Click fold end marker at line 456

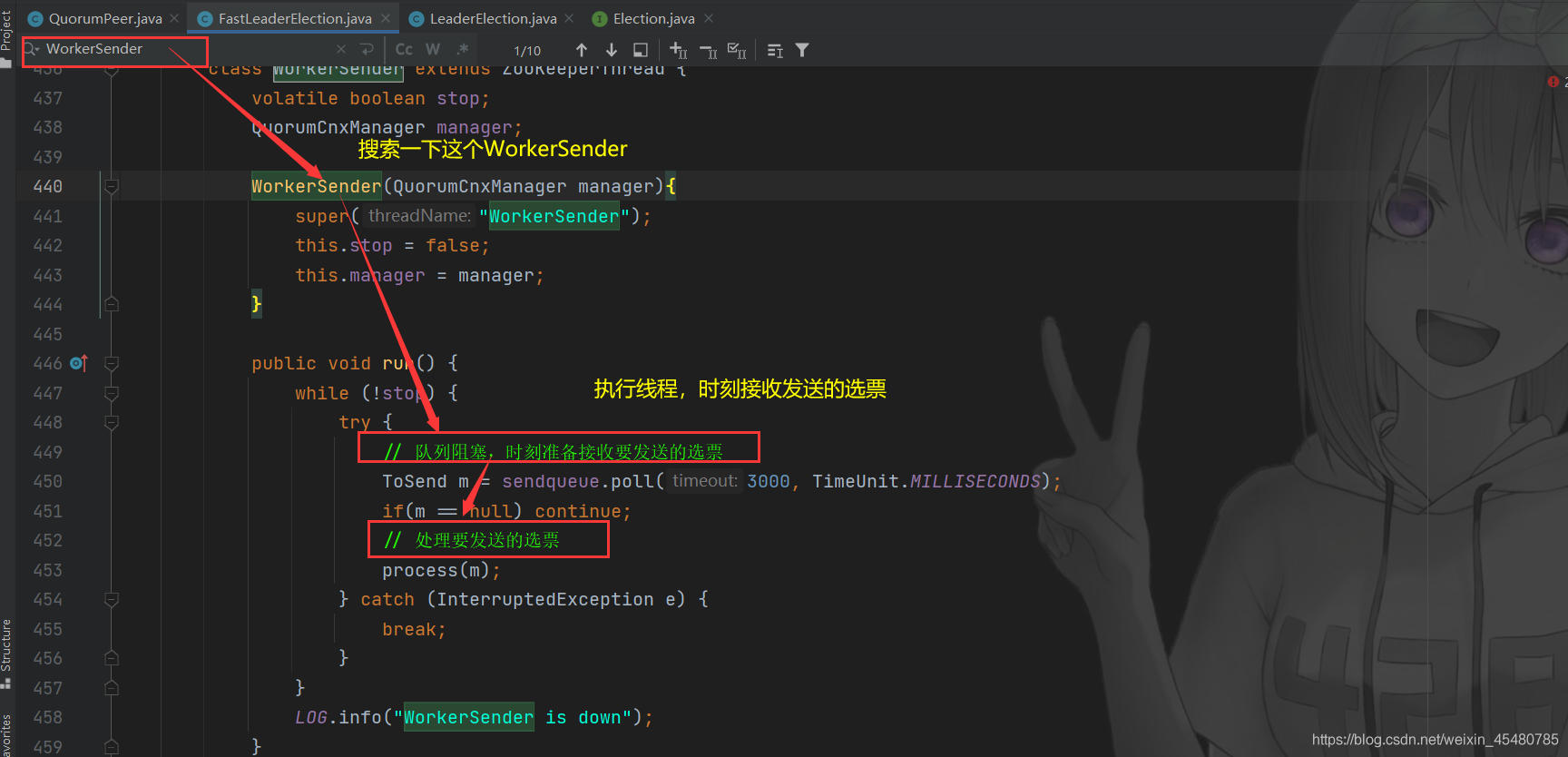click(x=112, y=658)
